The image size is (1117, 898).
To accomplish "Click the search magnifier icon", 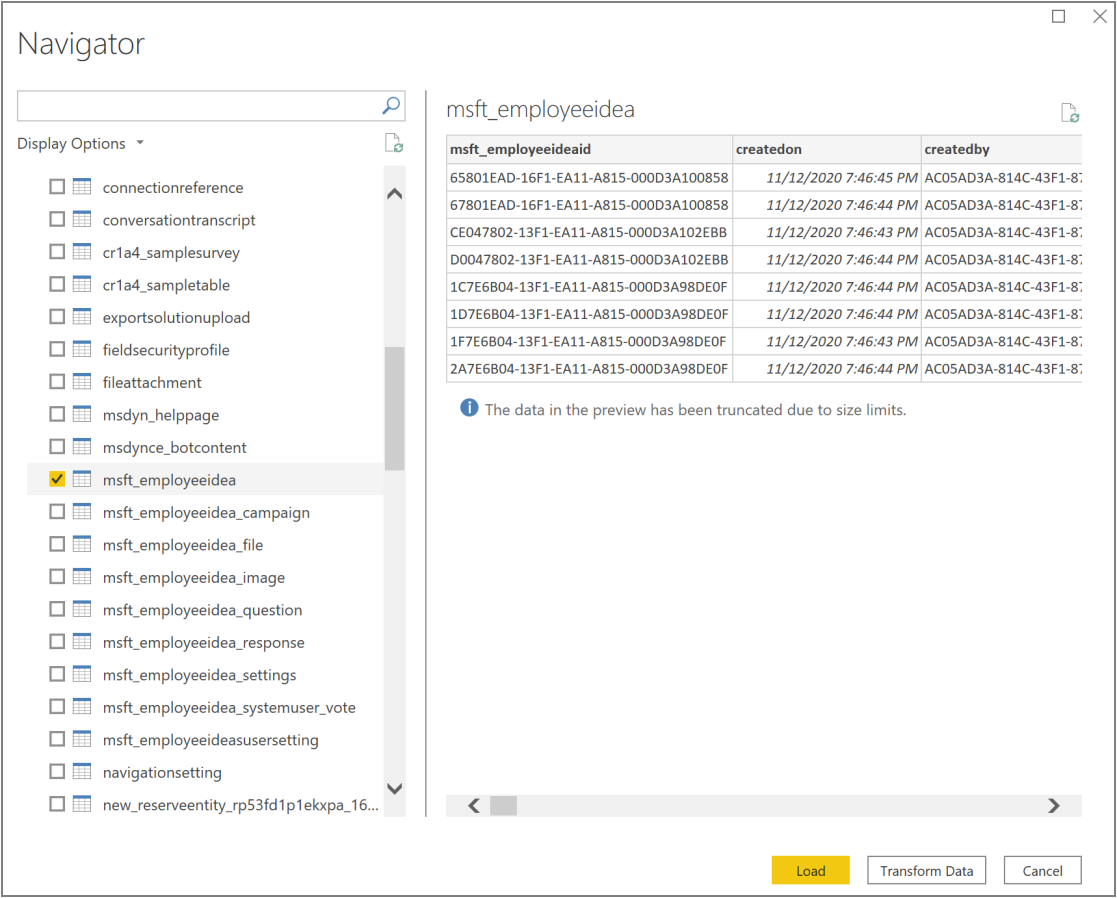I will point(391,105).
